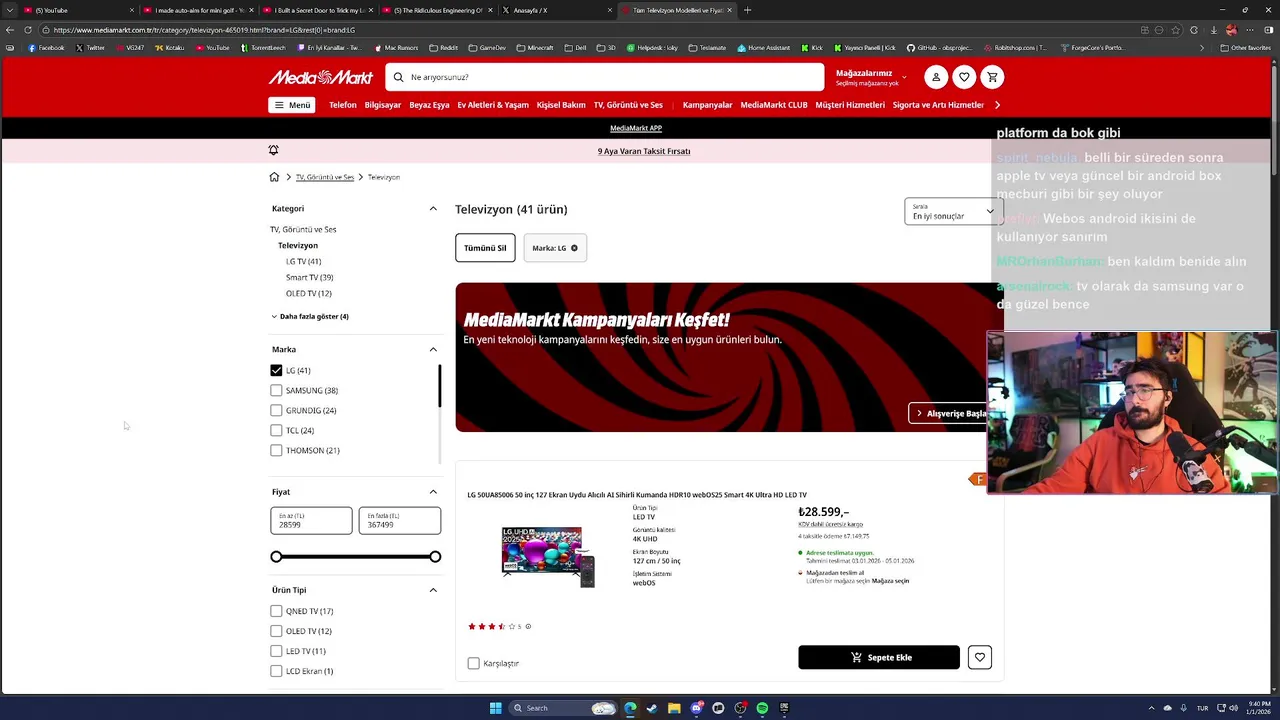Screen dimensions: 1280x720
Task: Check the SAMSUNG brand checkbox
Action: click(276, 390)
